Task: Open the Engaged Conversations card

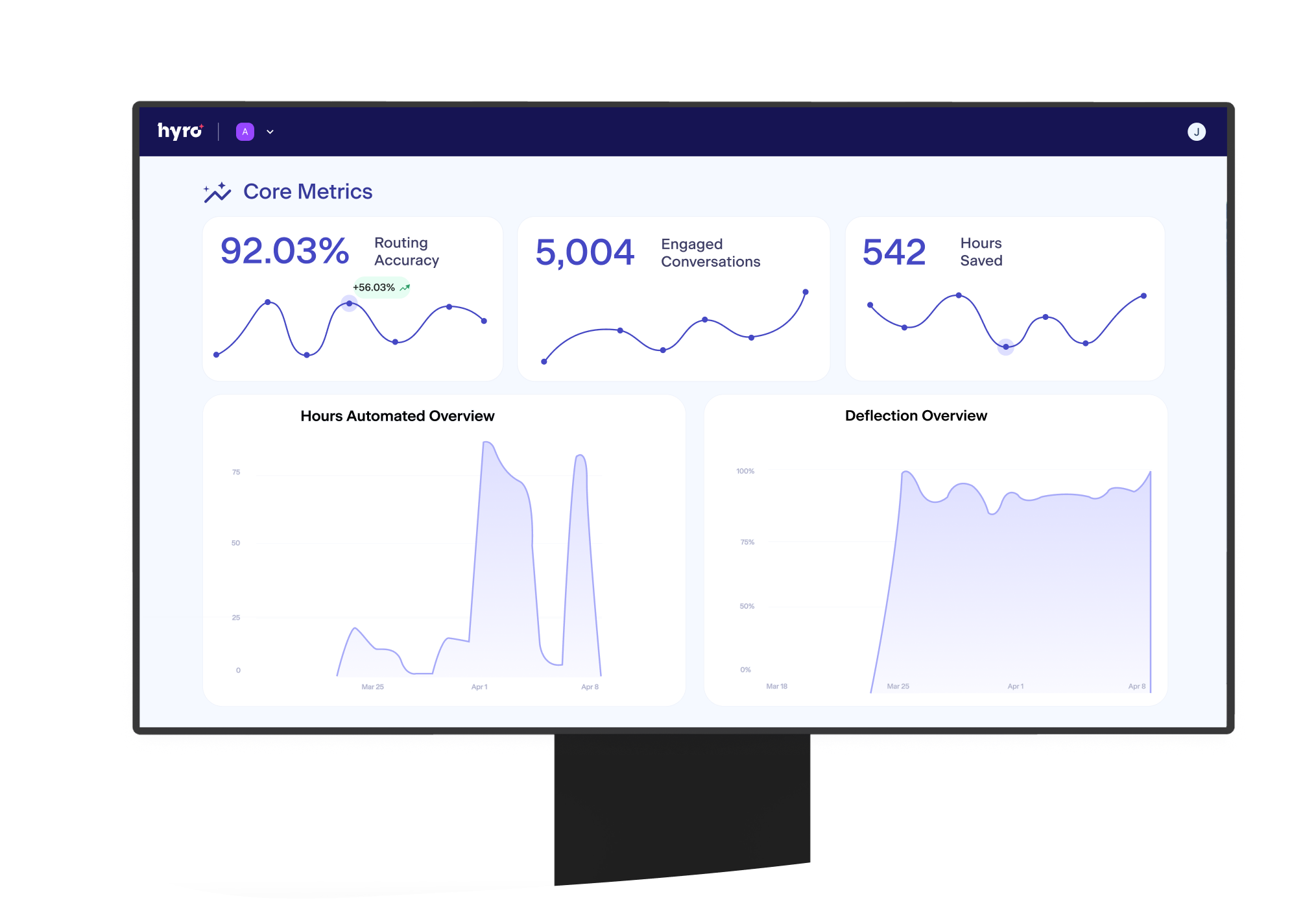Action: [673, 299]
